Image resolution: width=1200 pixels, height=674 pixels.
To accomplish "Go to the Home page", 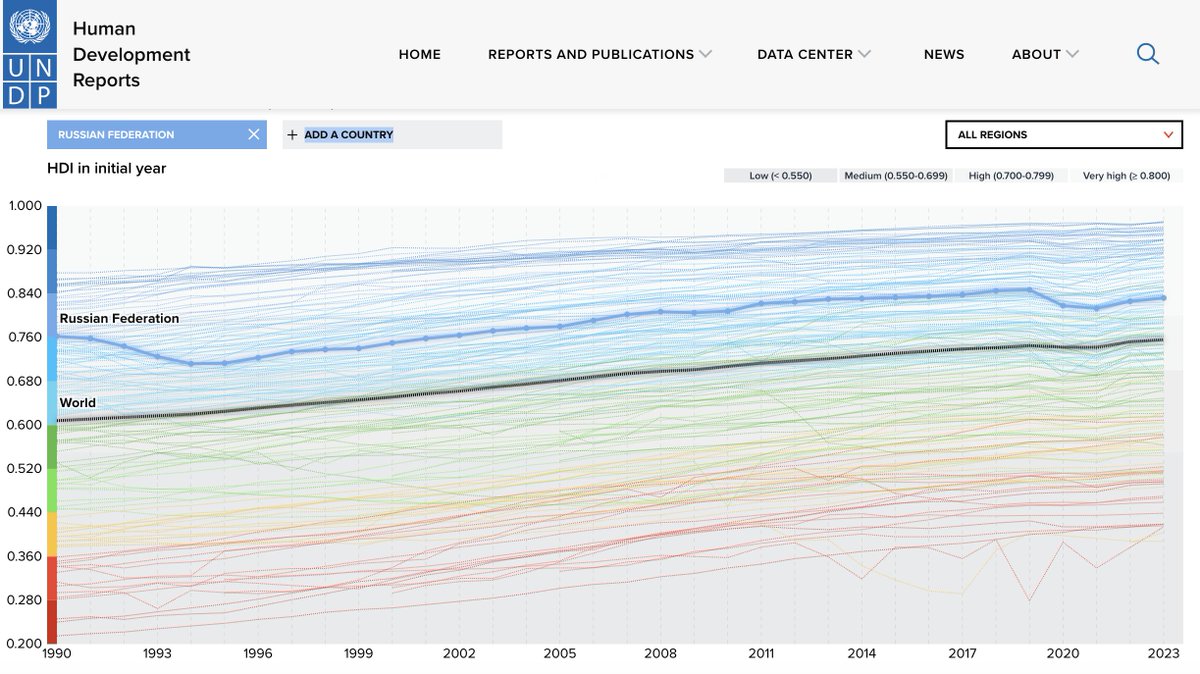I will (x=420, y=55).
